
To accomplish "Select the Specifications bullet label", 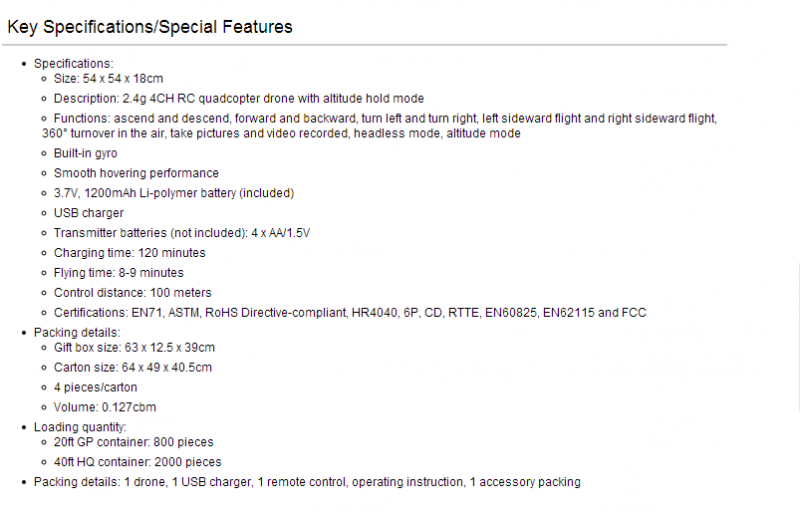I will click(73, 64).
